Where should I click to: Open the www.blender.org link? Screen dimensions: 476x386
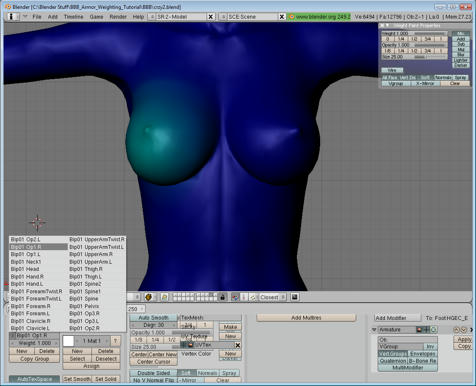pyautogui.click(x=323, y=16)
